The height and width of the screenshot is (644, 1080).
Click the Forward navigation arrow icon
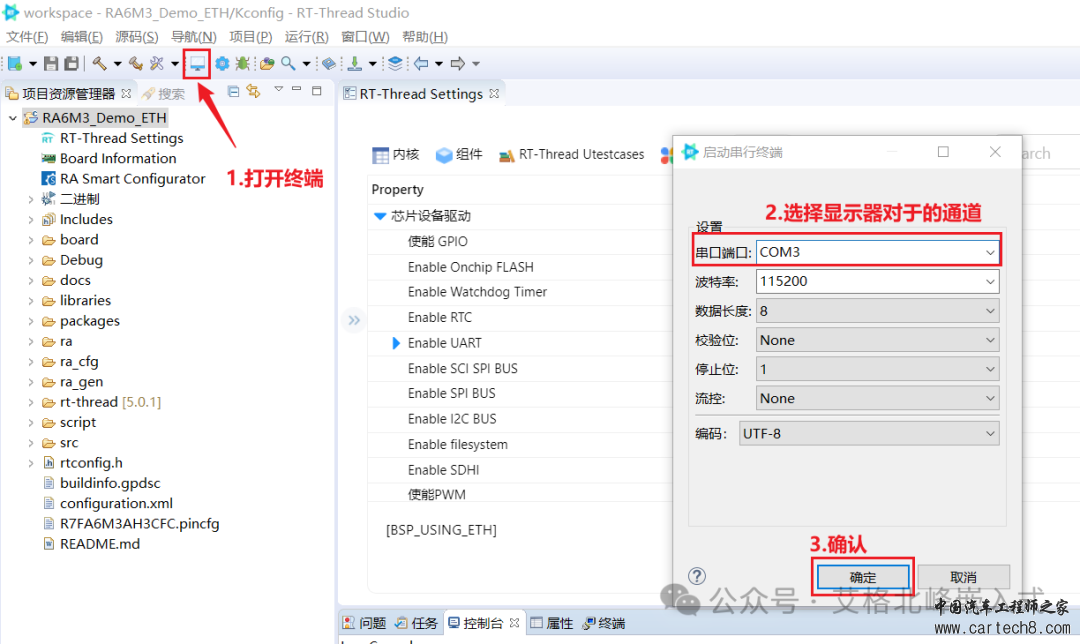pos(457,63)
